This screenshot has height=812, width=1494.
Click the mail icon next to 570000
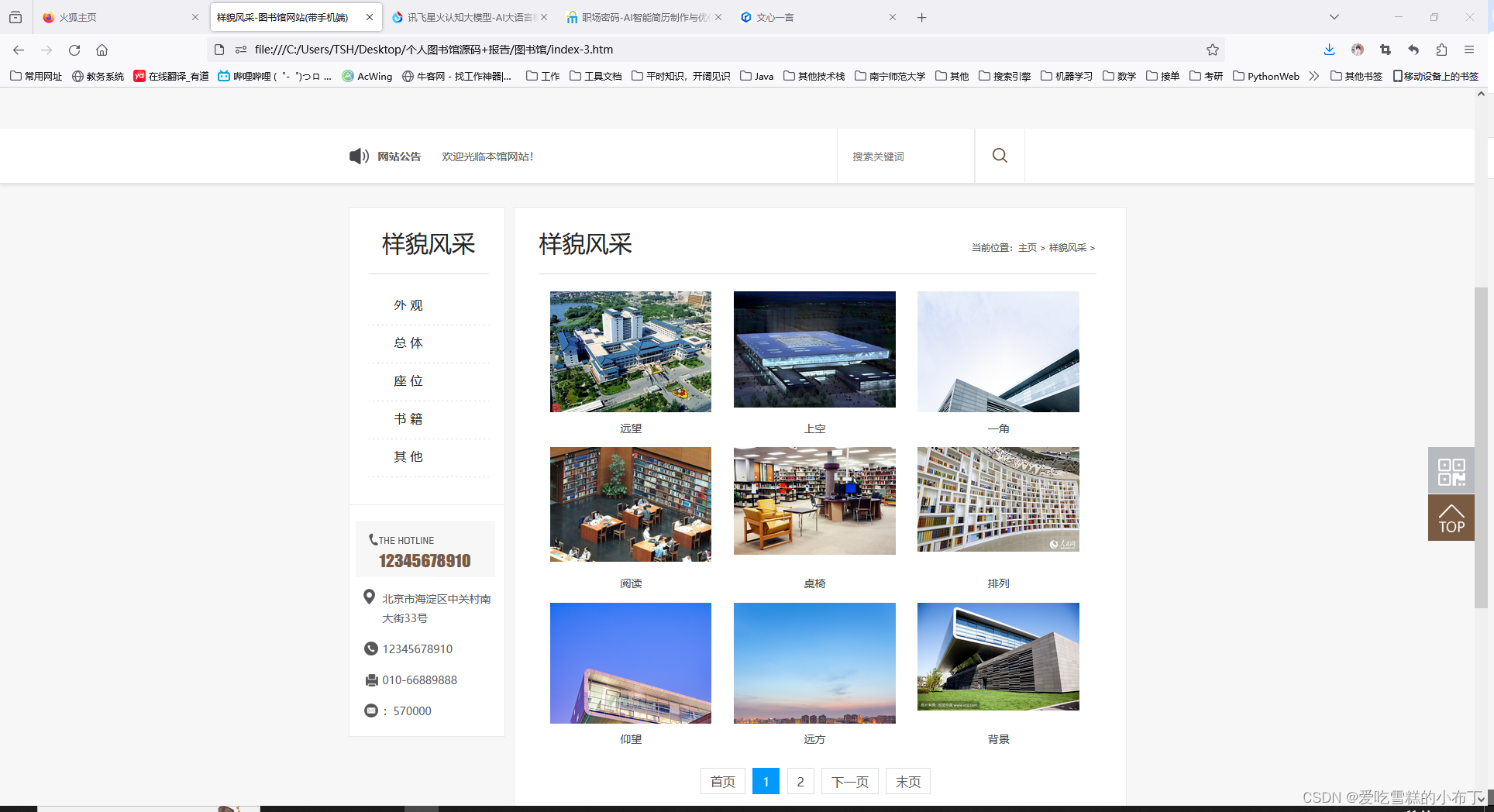(371, 710)
